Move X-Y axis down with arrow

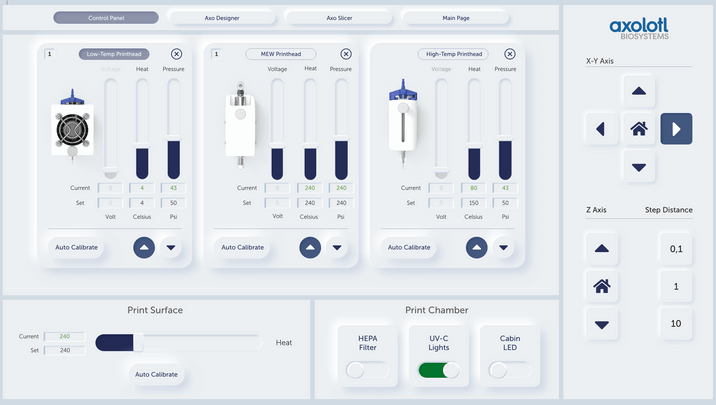(x=638, y=166)
